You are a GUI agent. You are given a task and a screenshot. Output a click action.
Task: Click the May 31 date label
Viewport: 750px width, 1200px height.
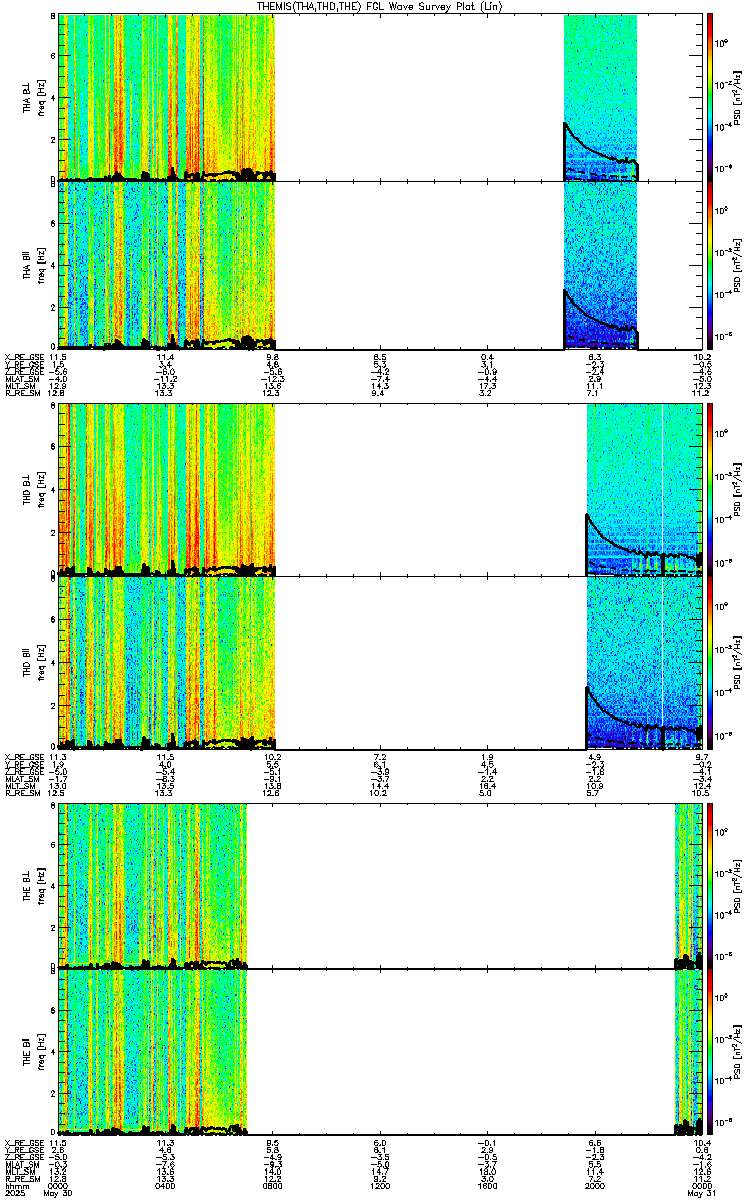tap(700, 1193)
